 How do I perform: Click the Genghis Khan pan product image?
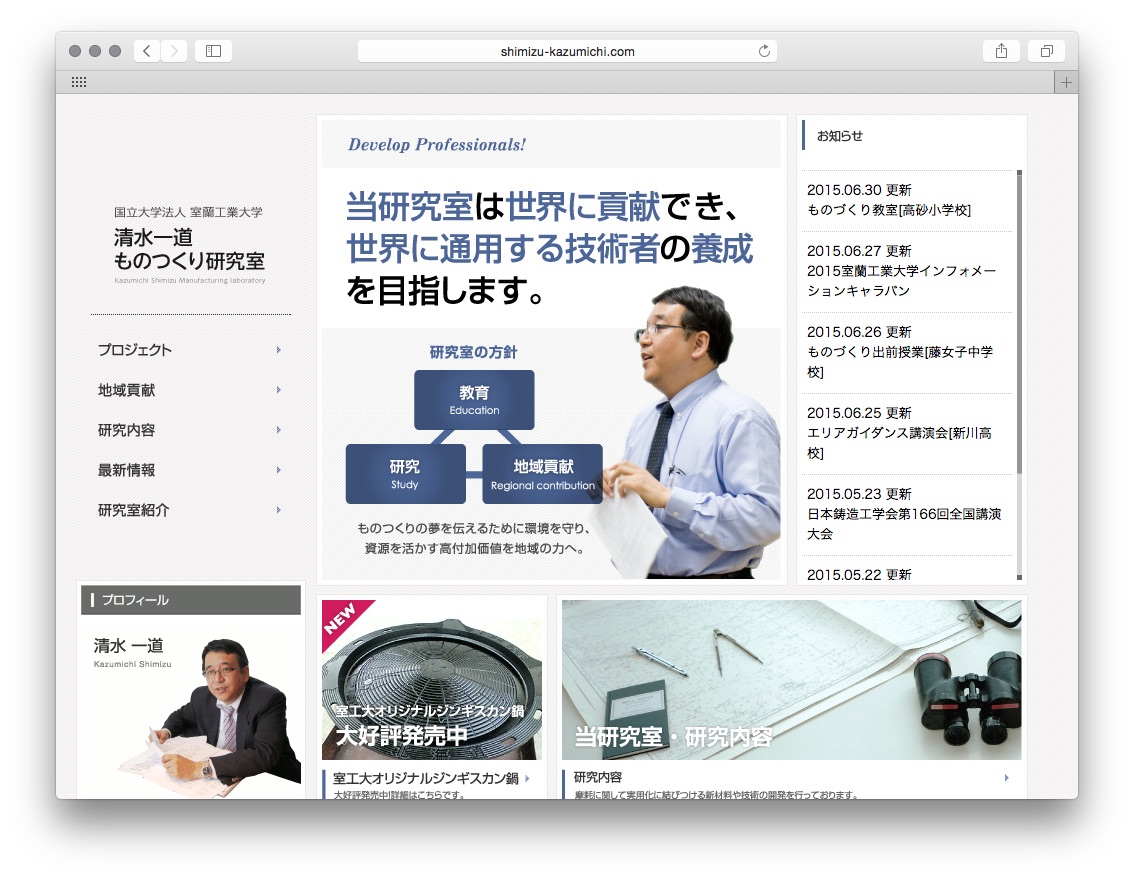coord(432,680)
